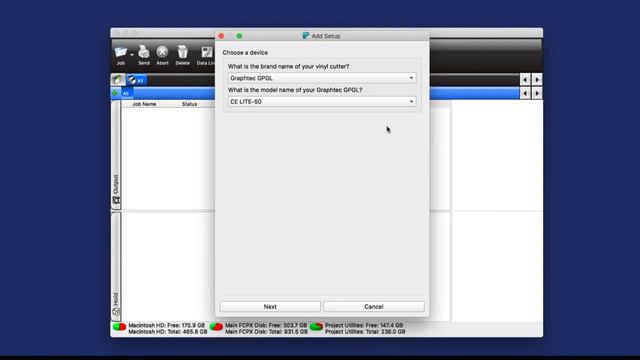Click right arrow on the dark tab bar
Screen dimensions: 640x360
point(537,80)
